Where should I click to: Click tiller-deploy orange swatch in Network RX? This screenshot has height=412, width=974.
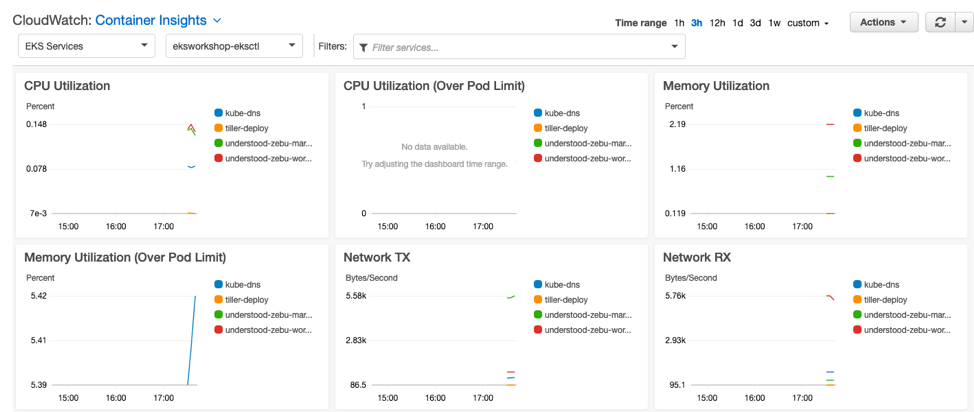858,300
